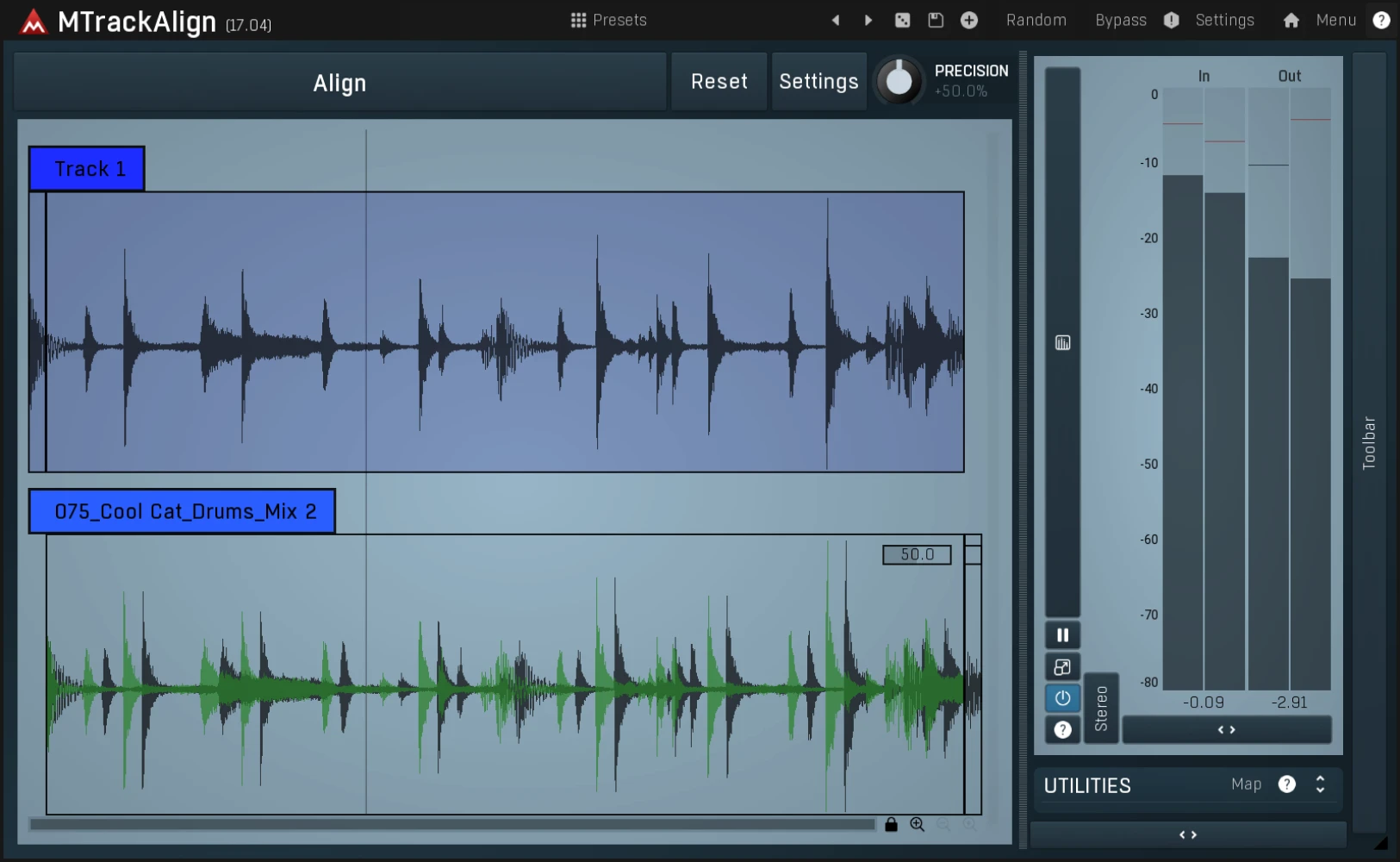Viewport: 1400px width, 862px height.
Task: Click the randomize dice icon in top toolbar
Action: (x=903, y=20)
